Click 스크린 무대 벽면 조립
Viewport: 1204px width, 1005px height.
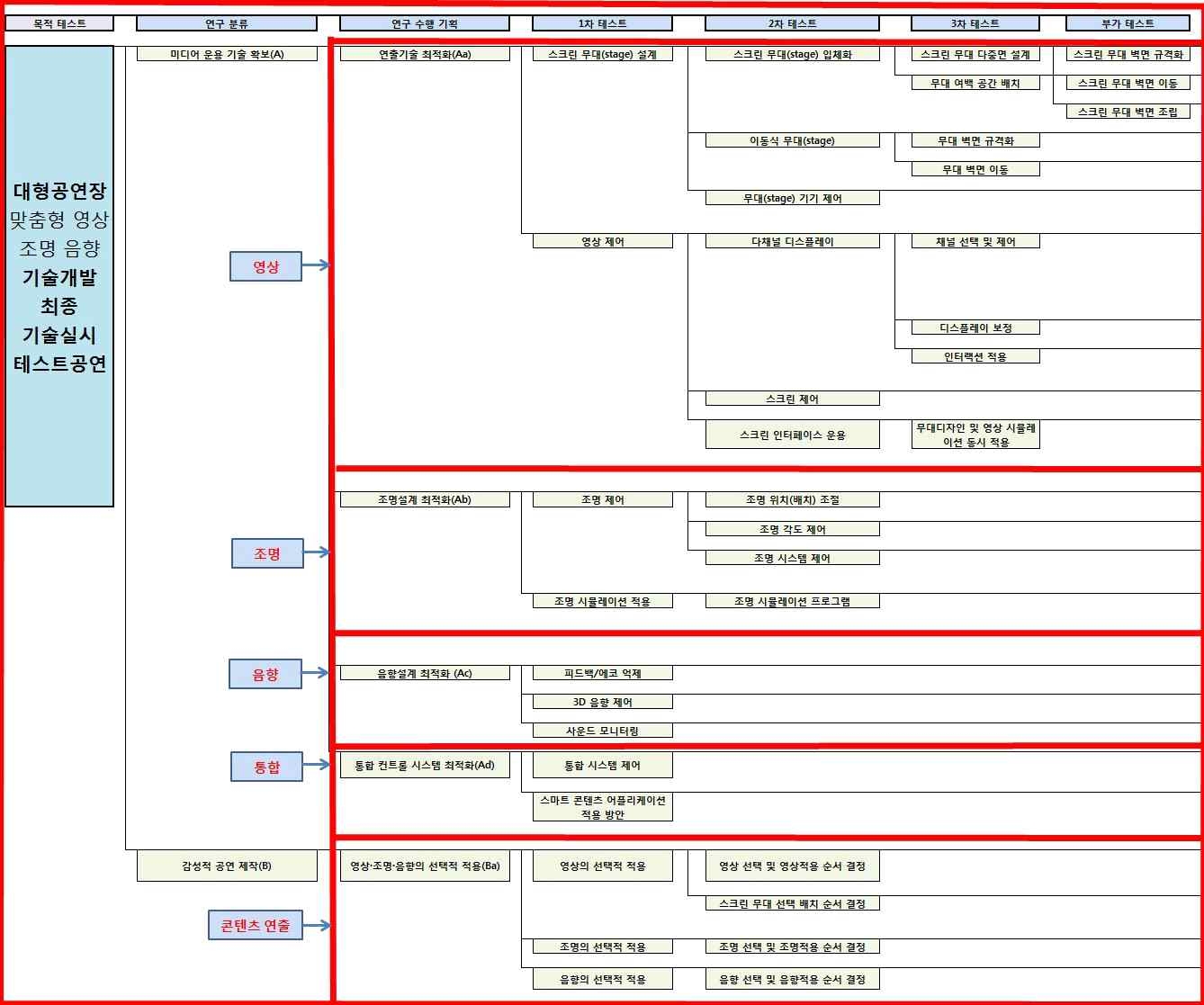(x=1128, y=112)
